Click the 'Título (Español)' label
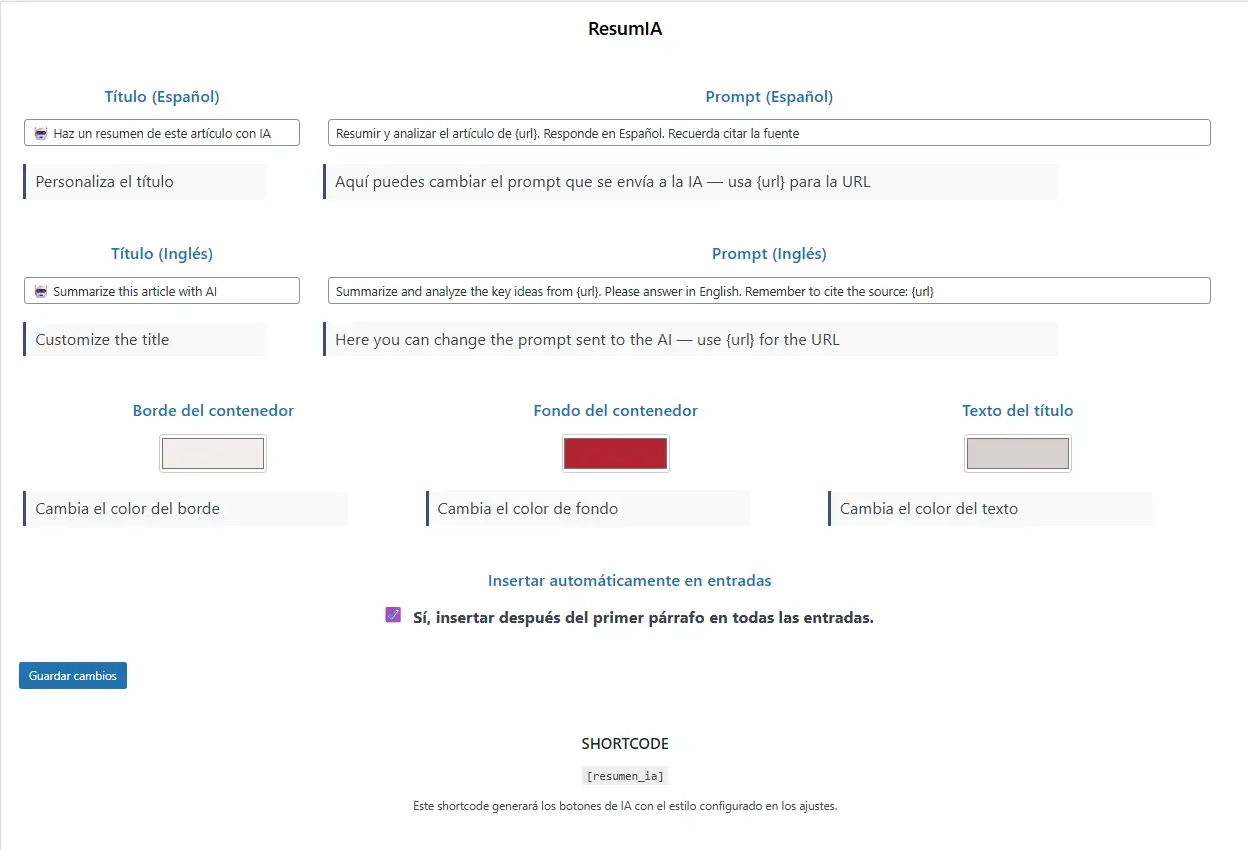The height and width of the screenshot is (850, 1248). pyautogui.click(x=162, y=97)
